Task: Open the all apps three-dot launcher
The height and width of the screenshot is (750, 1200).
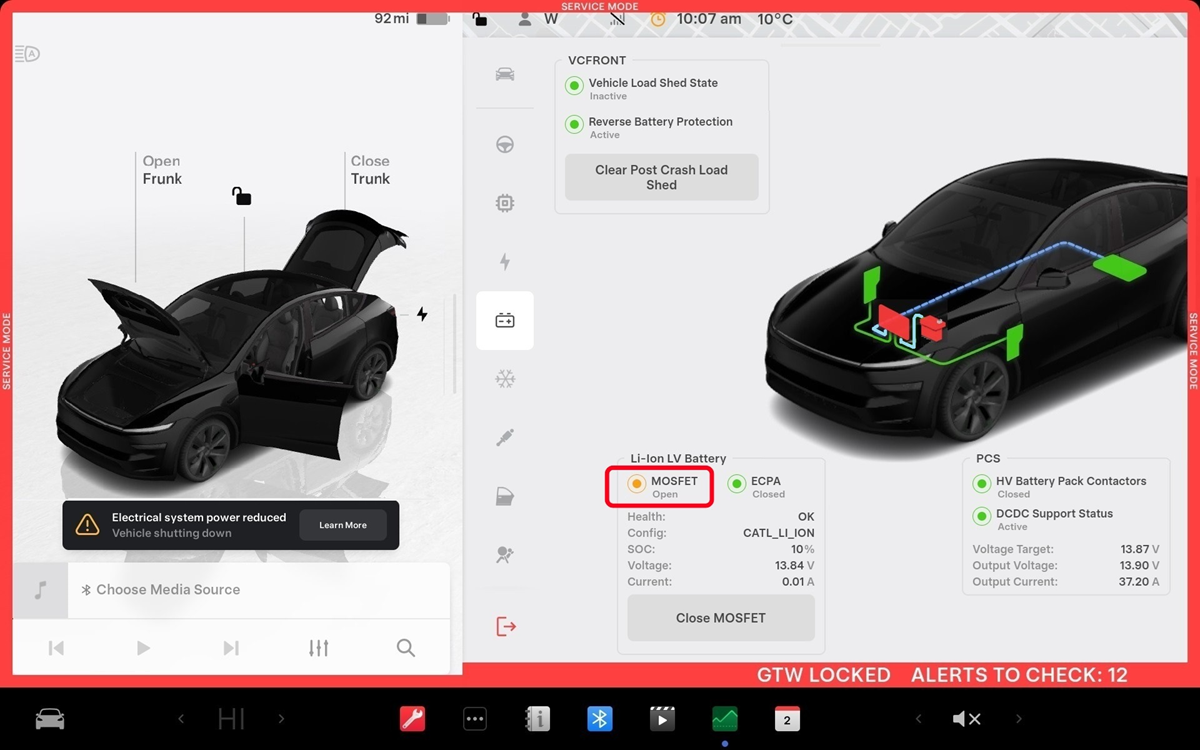Action: 474,719
